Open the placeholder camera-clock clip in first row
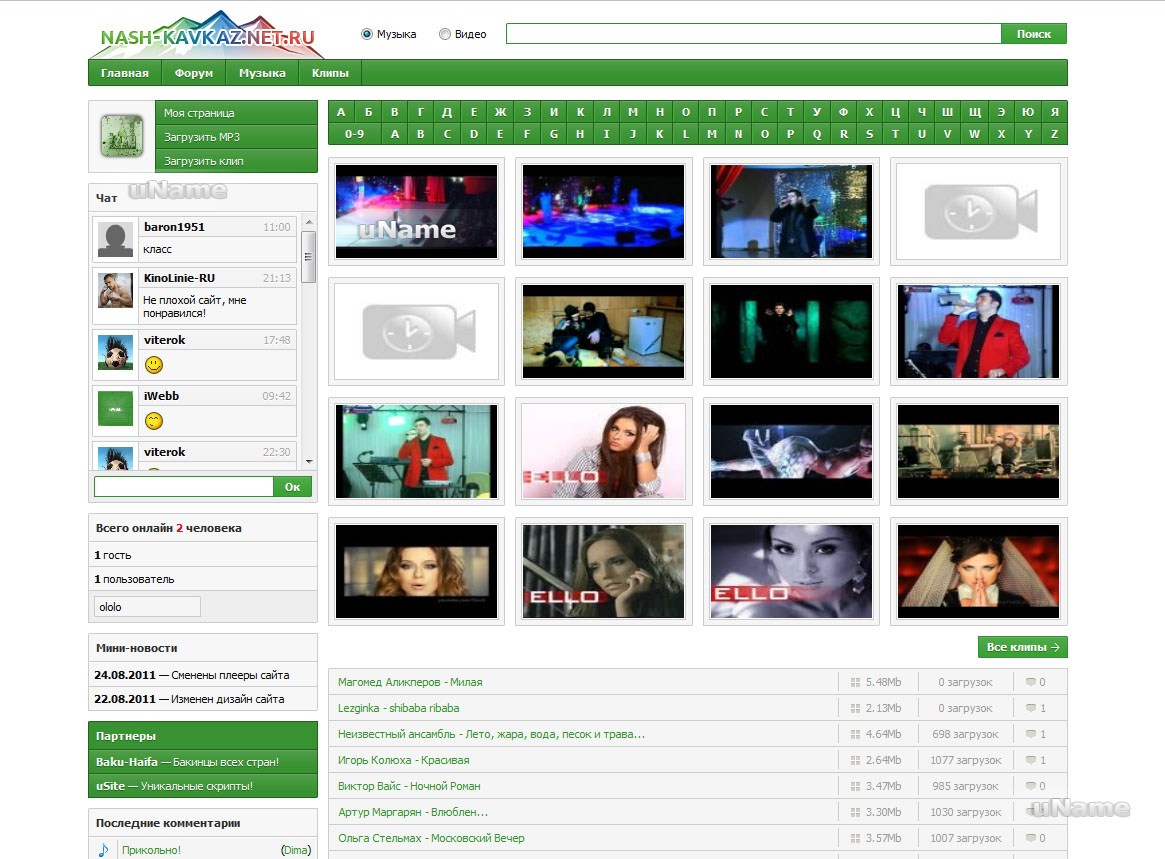The height and width of the screenshot is (859, 1165). coord(979,211)
